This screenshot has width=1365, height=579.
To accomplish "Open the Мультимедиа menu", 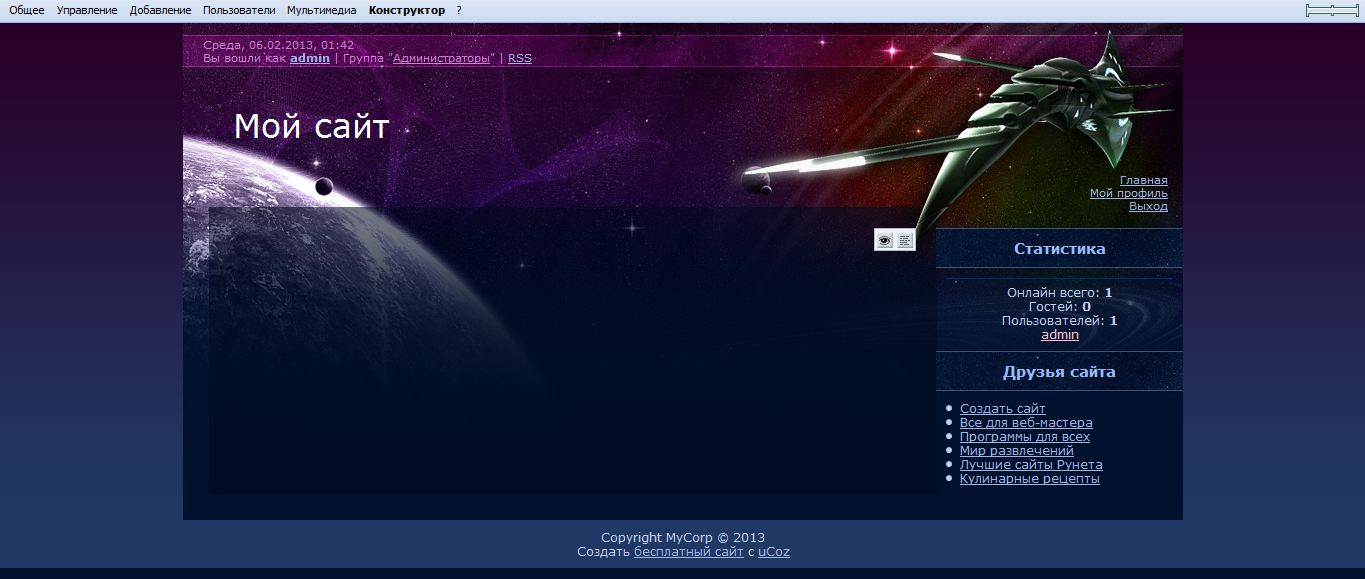I will click(321, 10).
